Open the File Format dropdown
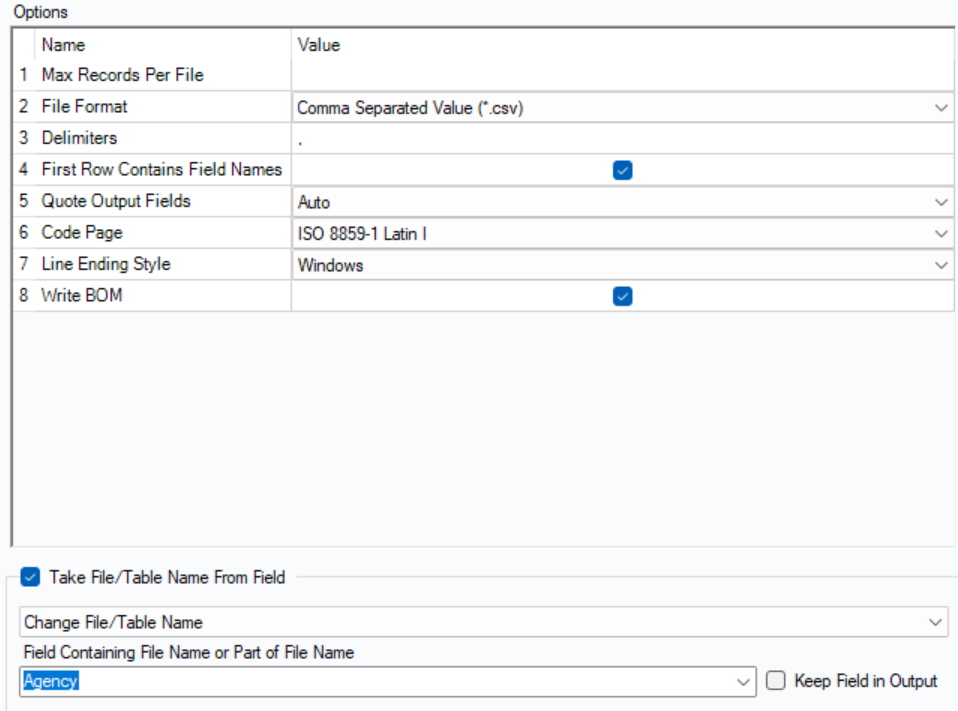 [x=940, y=107]
